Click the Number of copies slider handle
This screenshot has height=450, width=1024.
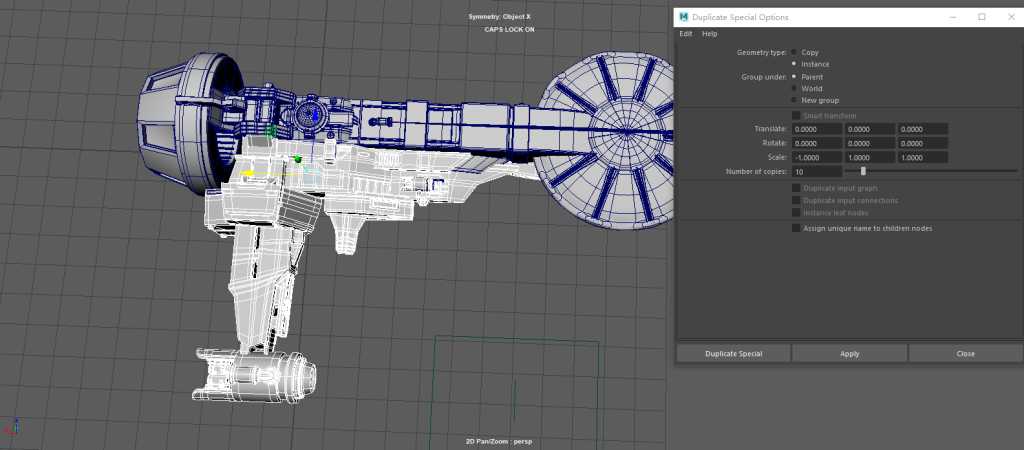(x=863, y=171)
